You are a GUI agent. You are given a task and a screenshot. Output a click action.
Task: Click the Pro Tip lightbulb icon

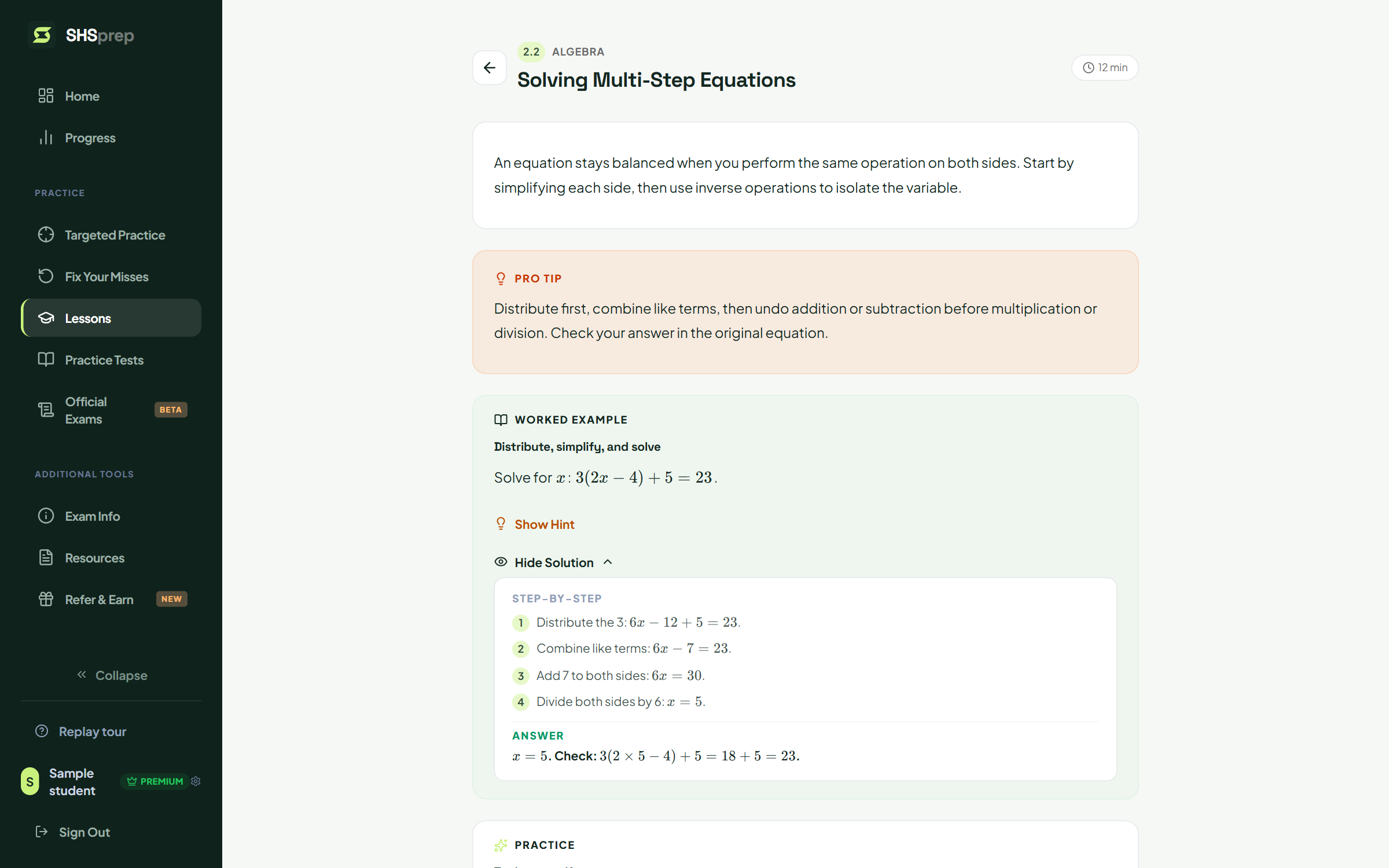point(501,279)
